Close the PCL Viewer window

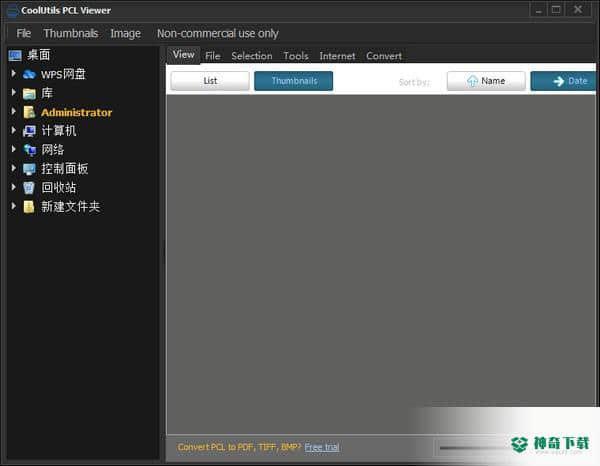click(x=578, y=10)
